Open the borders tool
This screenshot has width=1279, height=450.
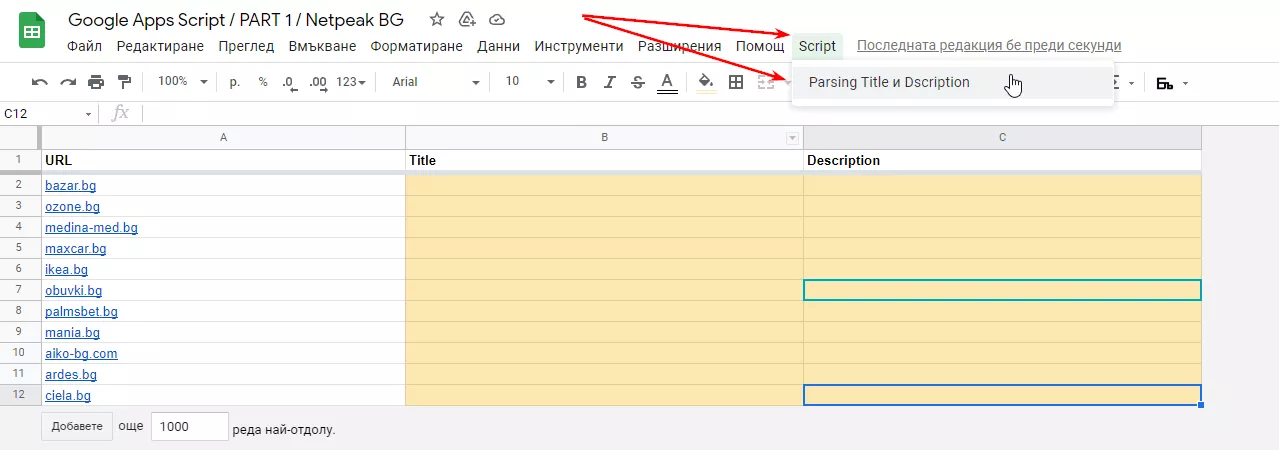pos(736,82)
